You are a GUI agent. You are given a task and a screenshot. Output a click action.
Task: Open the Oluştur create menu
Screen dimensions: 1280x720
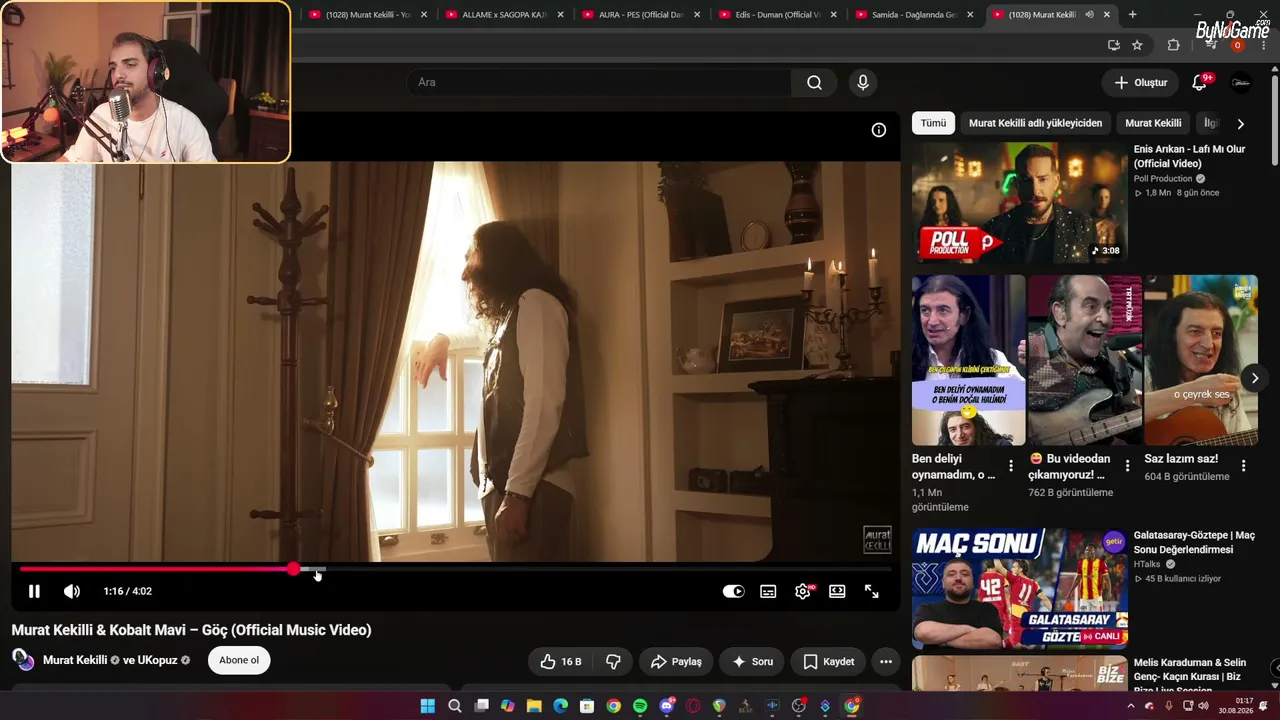(x=1140, y=82)
